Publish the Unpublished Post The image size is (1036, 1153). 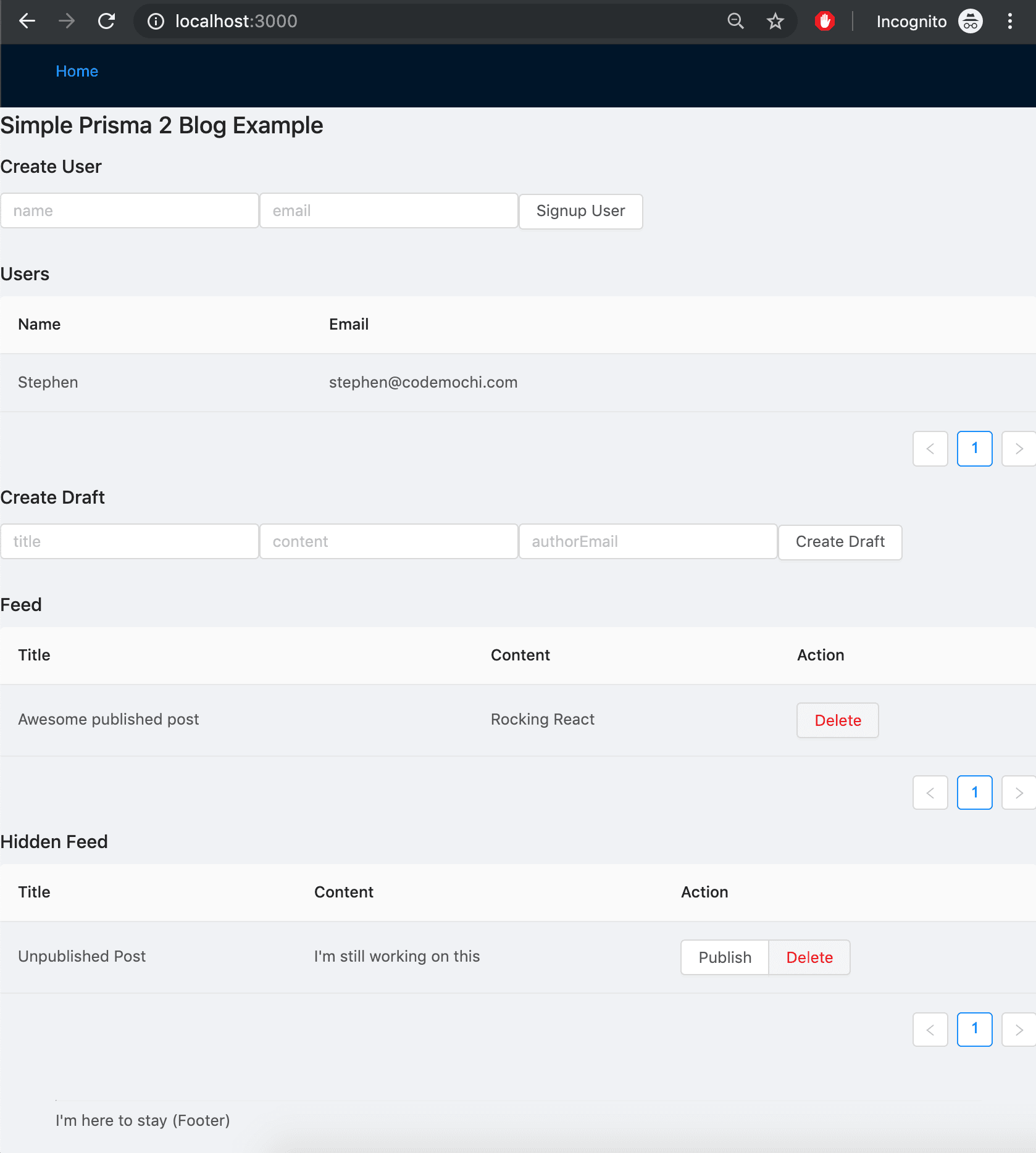tap(724, 957)
